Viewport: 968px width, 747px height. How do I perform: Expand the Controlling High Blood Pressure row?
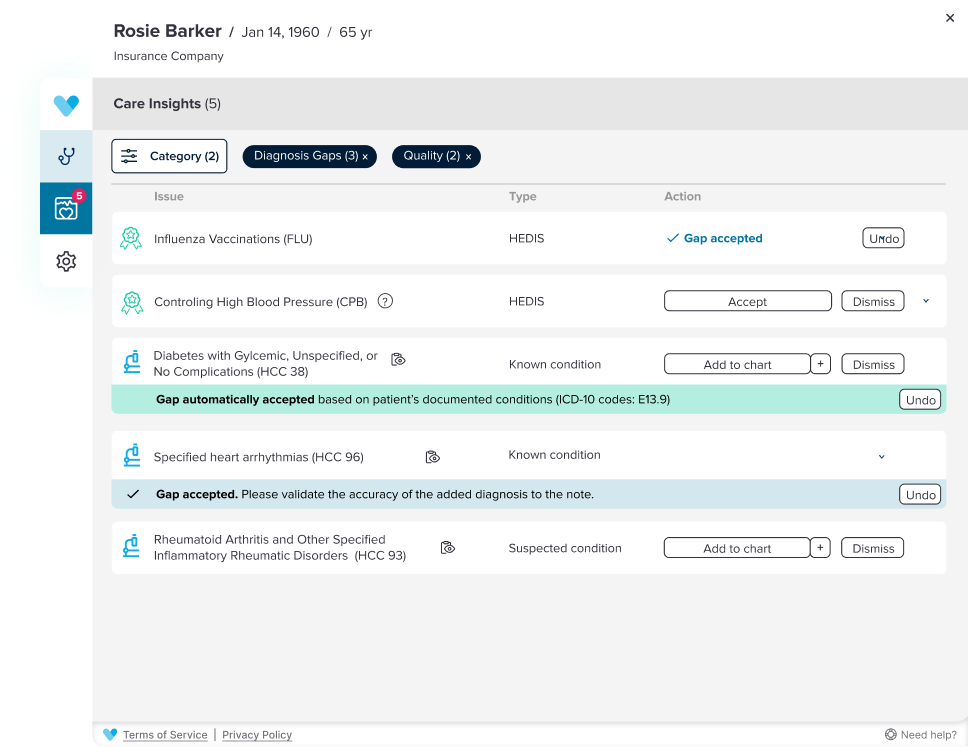(x=926, y=301)
